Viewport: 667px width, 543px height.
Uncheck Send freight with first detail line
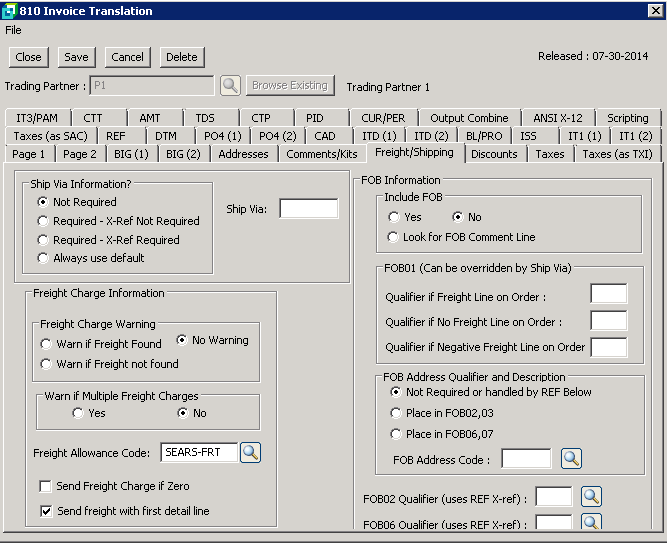click(x=46, y=511)
